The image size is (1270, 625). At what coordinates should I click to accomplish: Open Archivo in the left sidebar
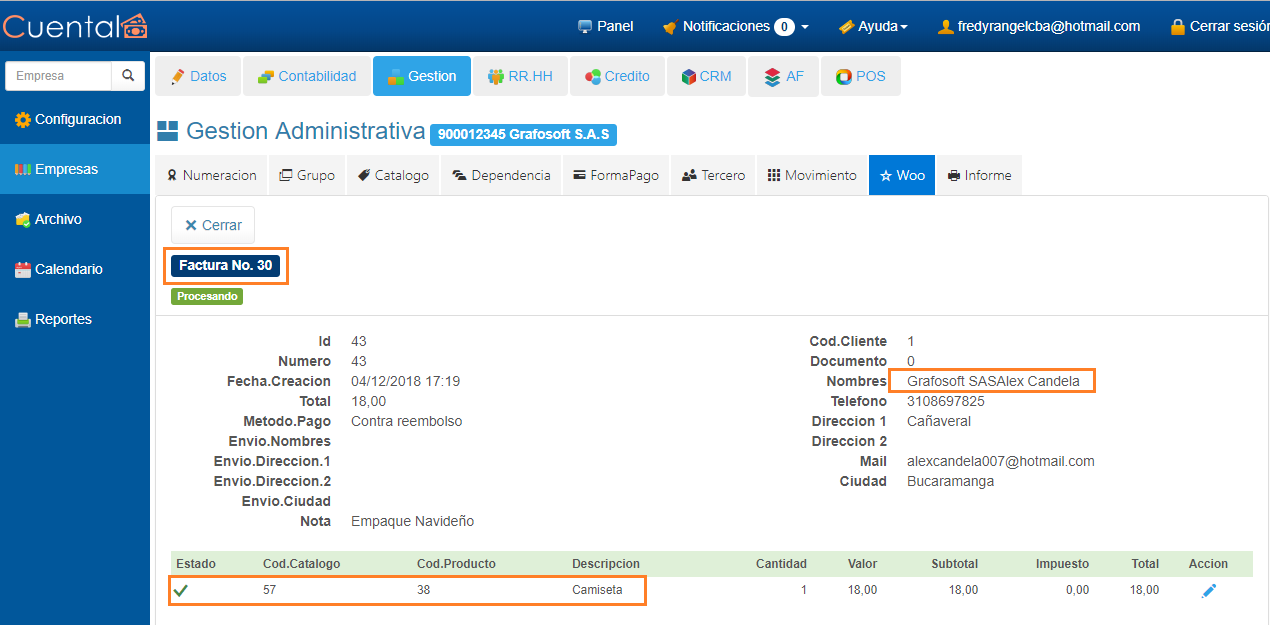pos(58,219)
